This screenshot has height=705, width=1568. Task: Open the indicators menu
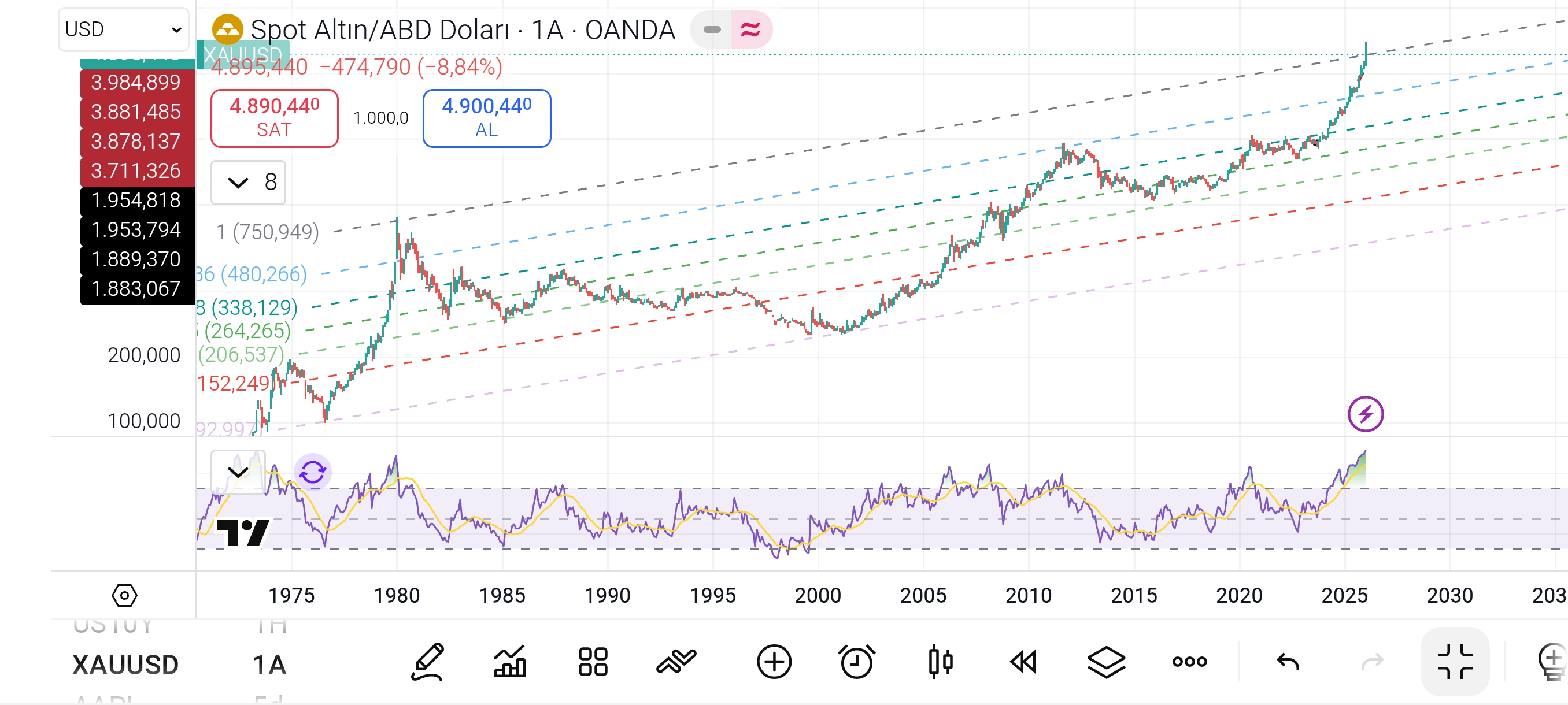[509, 663]
